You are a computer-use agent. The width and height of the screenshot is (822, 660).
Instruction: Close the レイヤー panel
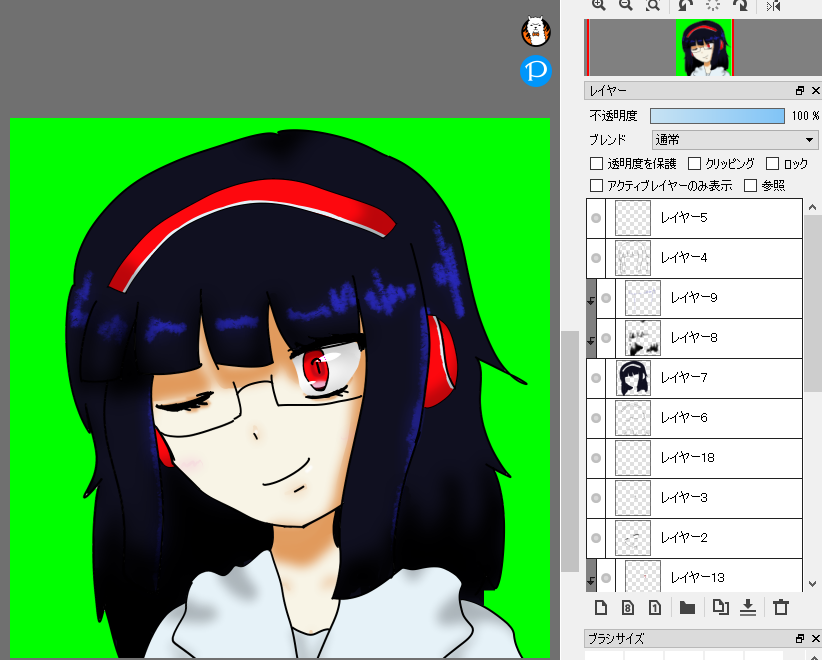(816, 91)
